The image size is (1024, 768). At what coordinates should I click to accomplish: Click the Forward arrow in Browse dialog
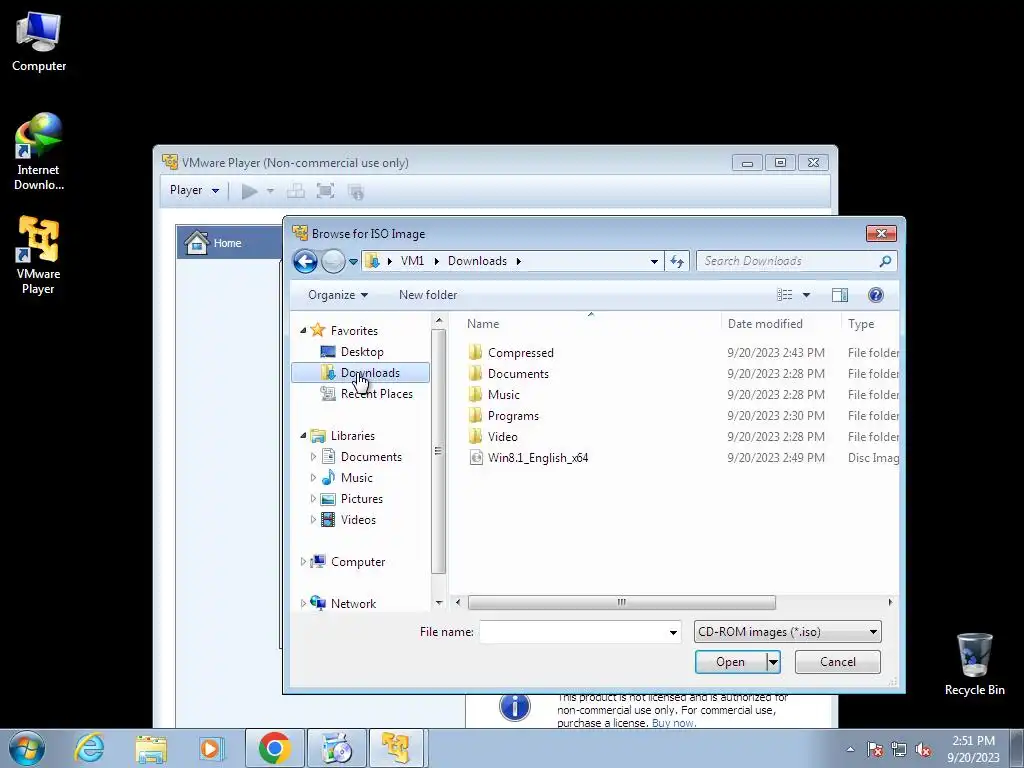click(x=333, y=261)
